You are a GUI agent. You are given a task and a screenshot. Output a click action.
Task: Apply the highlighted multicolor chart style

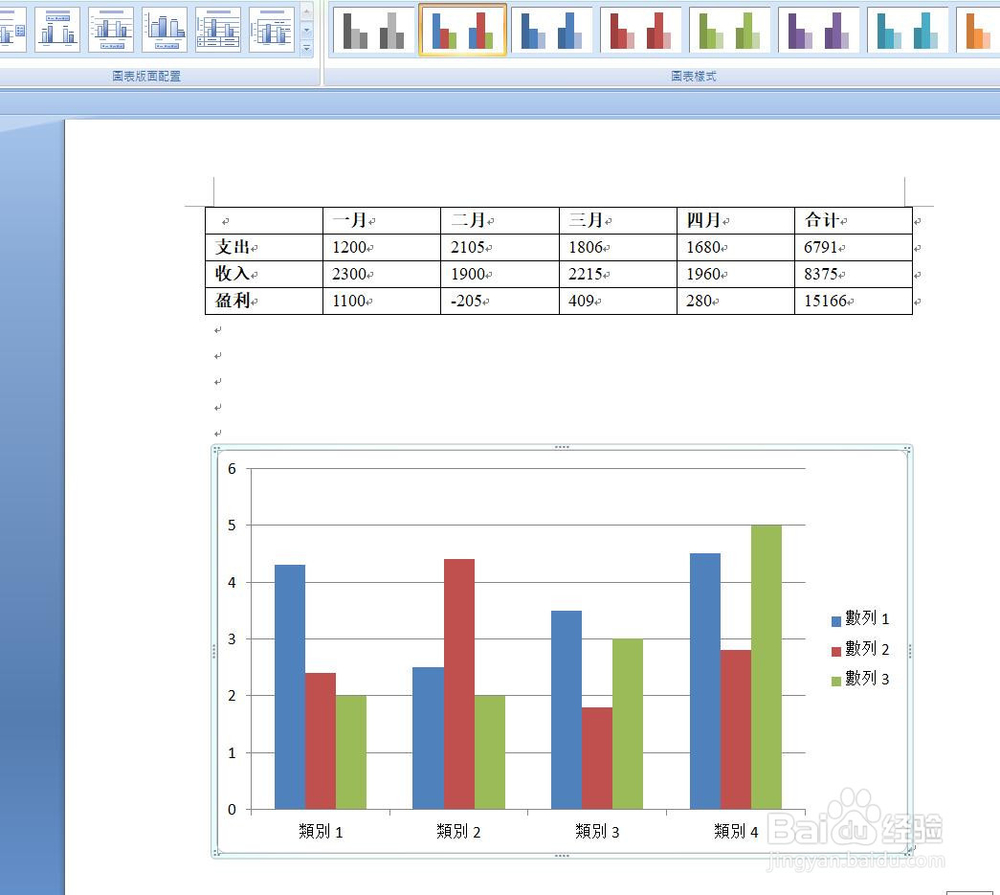pos(462,28)
